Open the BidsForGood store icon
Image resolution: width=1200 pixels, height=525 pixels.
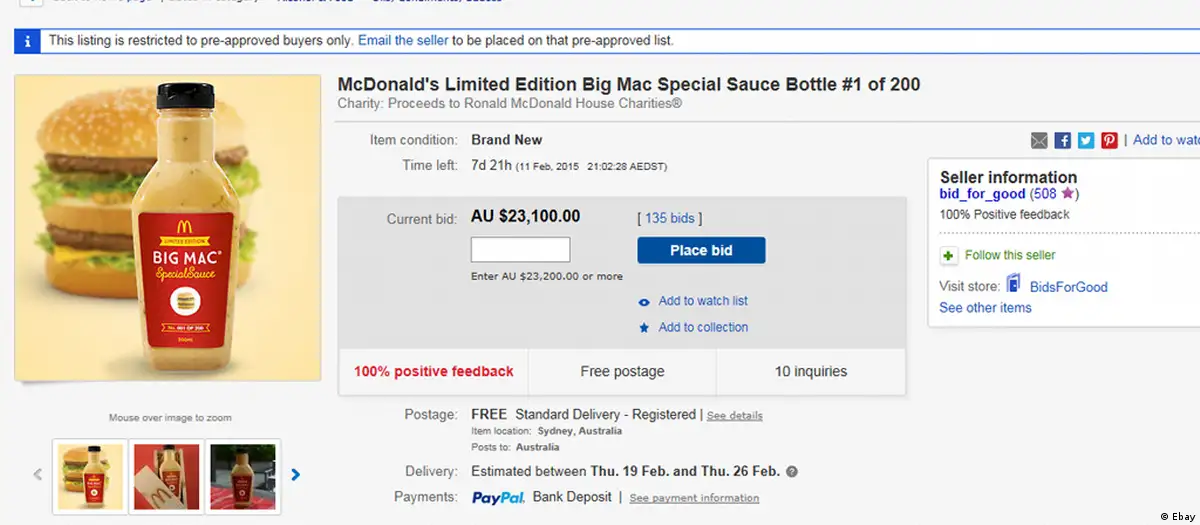tap(1013, 286)
